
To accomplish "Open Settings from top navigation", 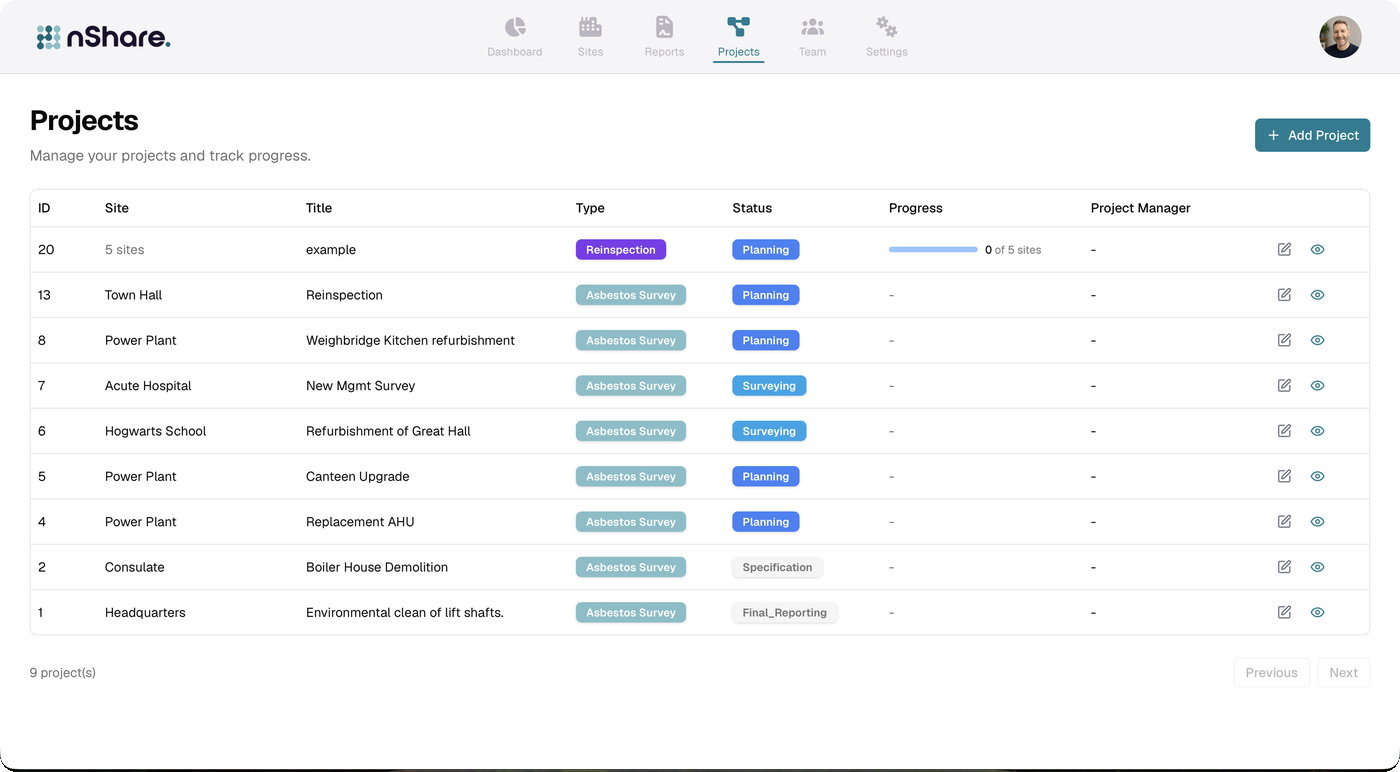I will point(886,38).
